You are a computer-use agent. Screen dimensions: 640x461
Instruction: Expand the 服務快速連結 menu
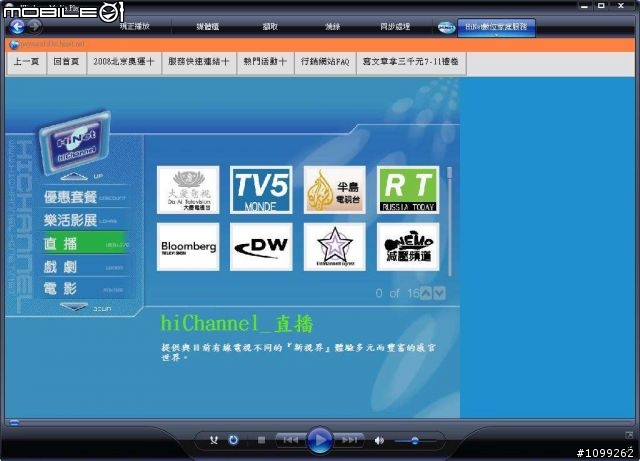click(199, 62)
